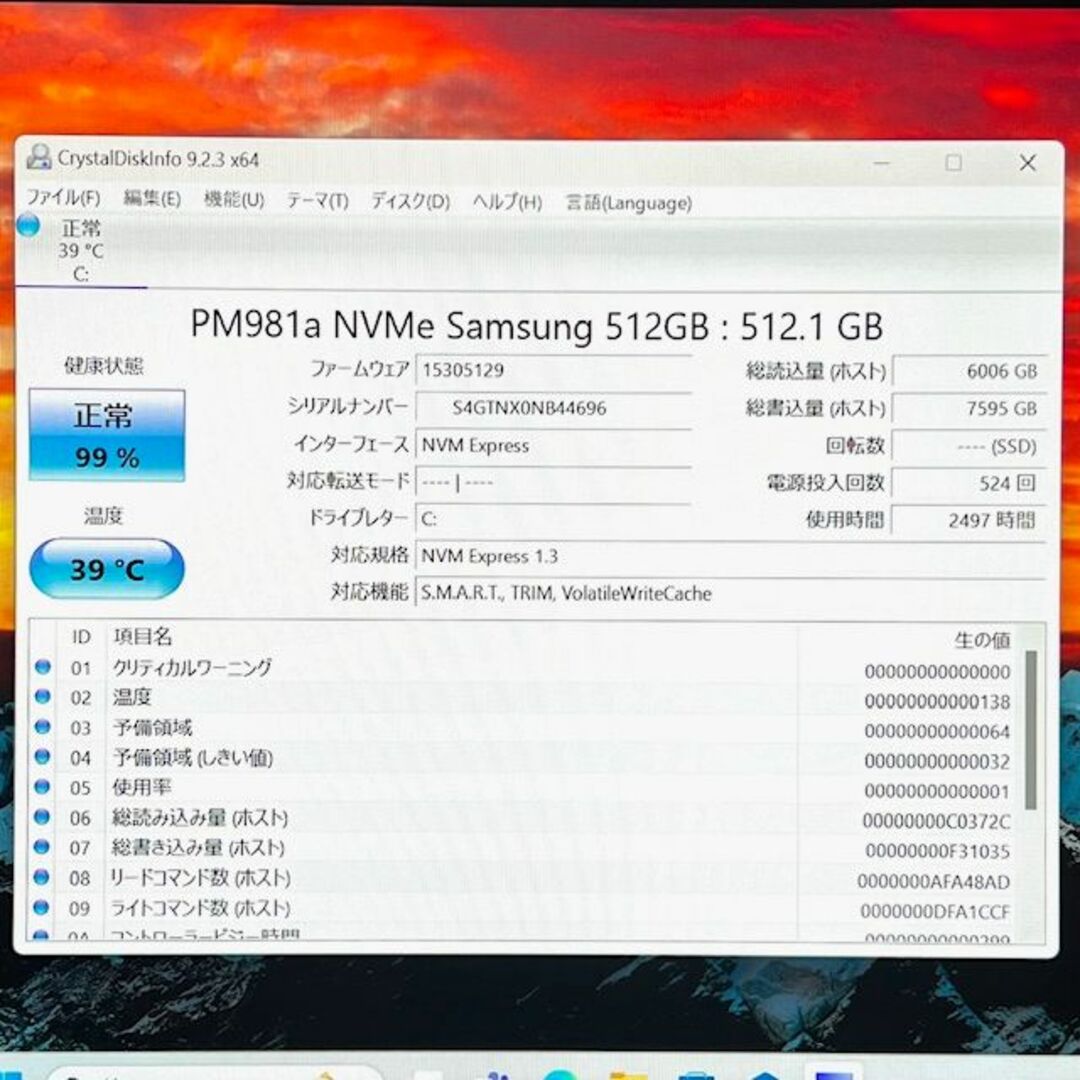This screenshot has width=1080, height=1080.
Task: Open the 編集(E) menu
Action: tap(152, 199)
